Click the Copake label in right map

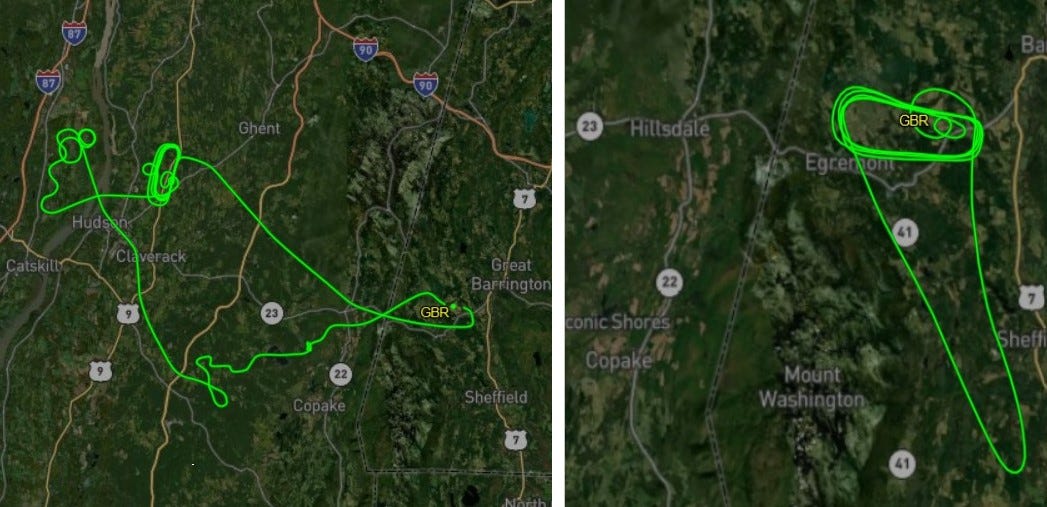pos(618,361)
